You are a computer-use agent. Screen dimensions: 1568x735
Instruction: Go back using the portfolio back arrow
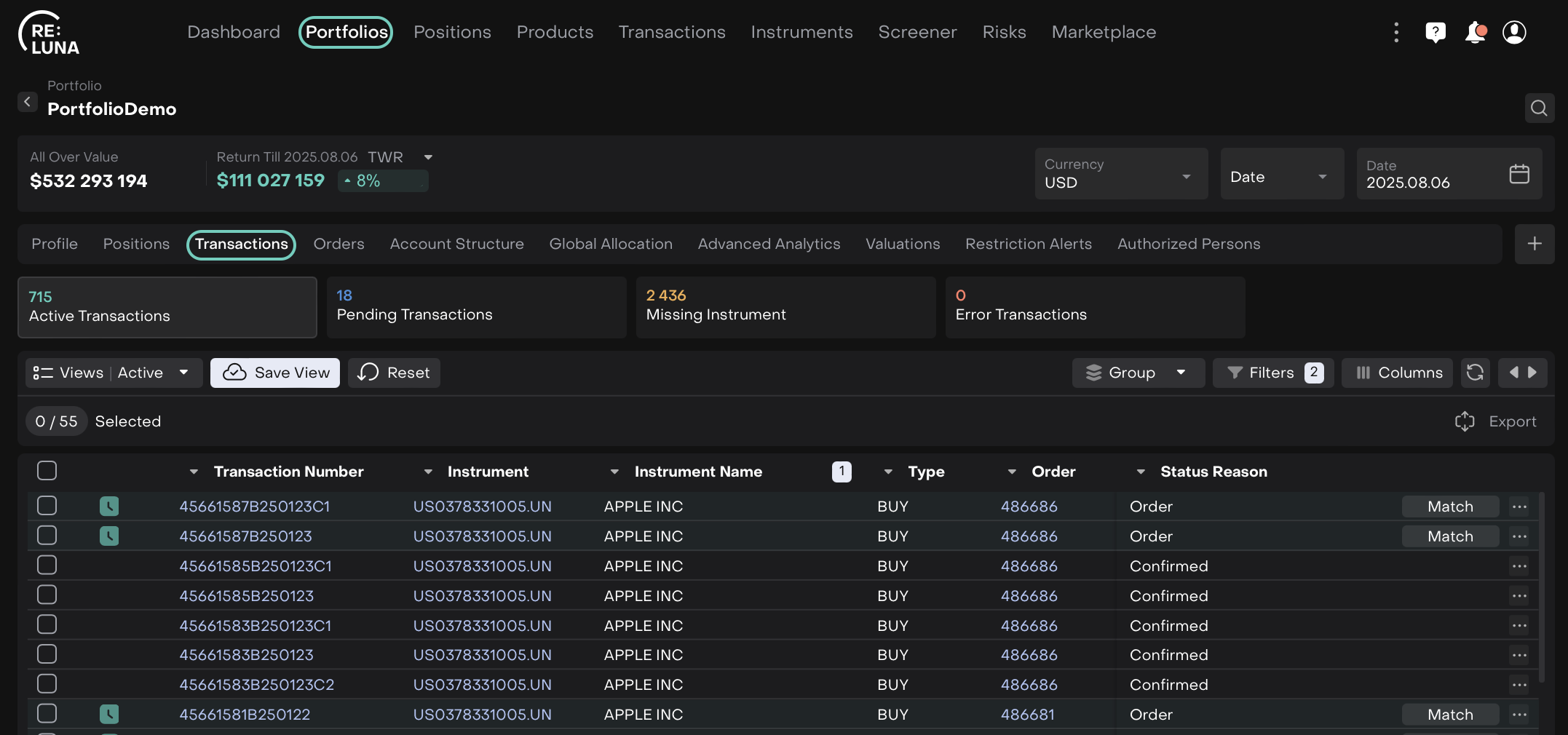click(x=28, y=102)
